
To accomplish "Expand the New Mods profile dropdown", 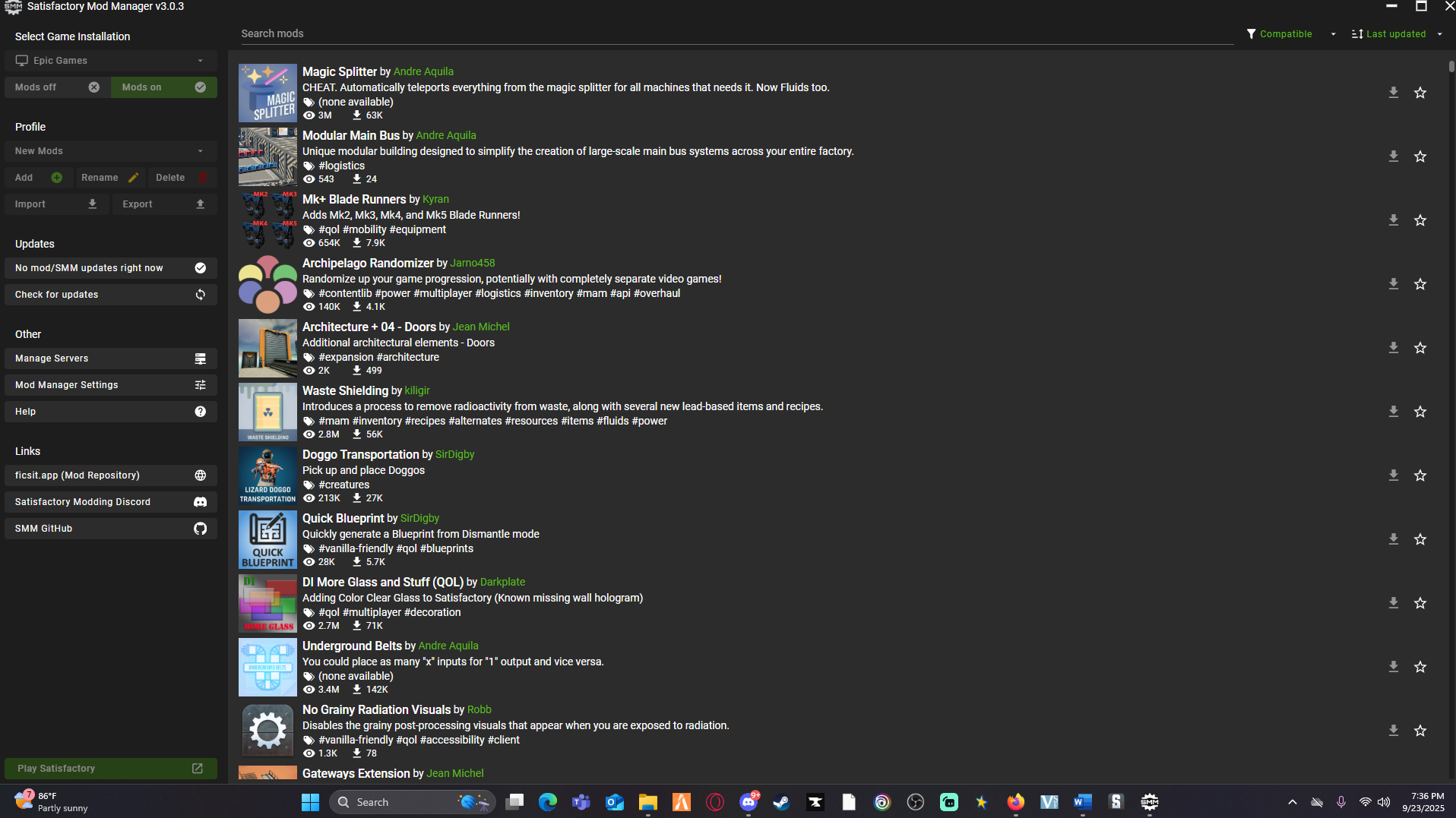I will tap(111, 151).
